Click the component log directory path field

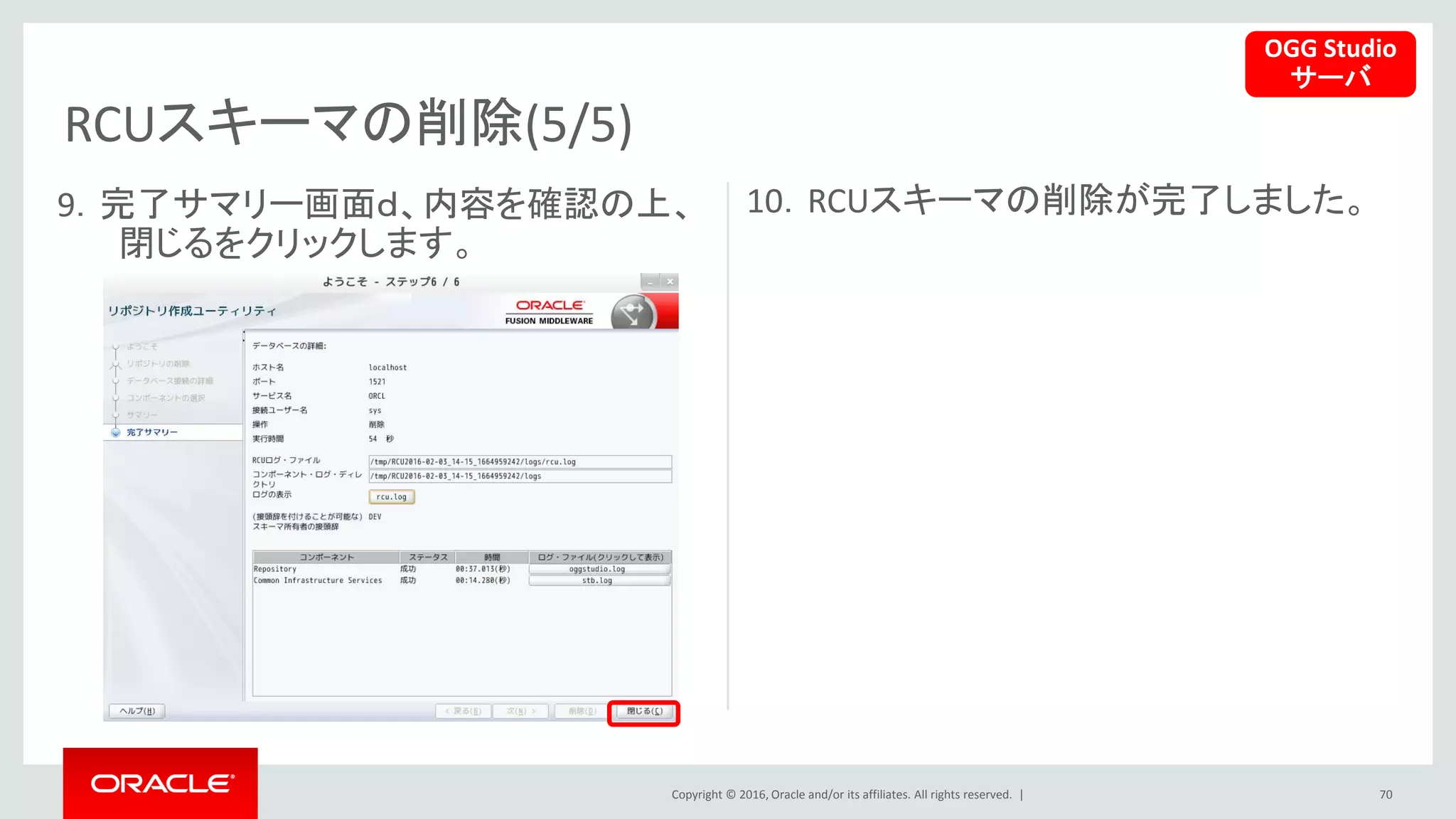click(x=520, y=476)
